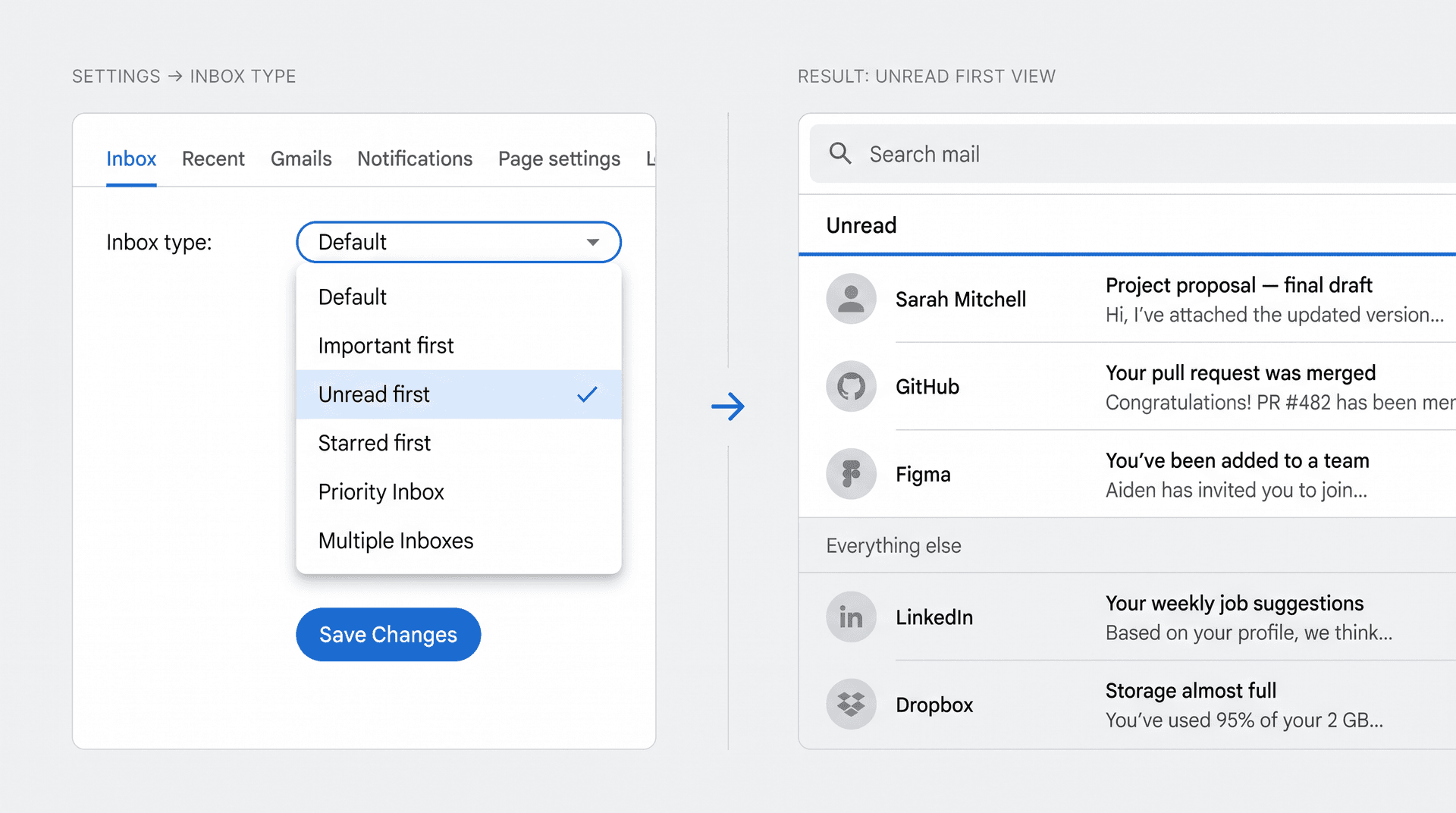The width and height of the screenshot is (1456, 813).
Task: Click the Save Changes button
Action: [x=388, y=635]
